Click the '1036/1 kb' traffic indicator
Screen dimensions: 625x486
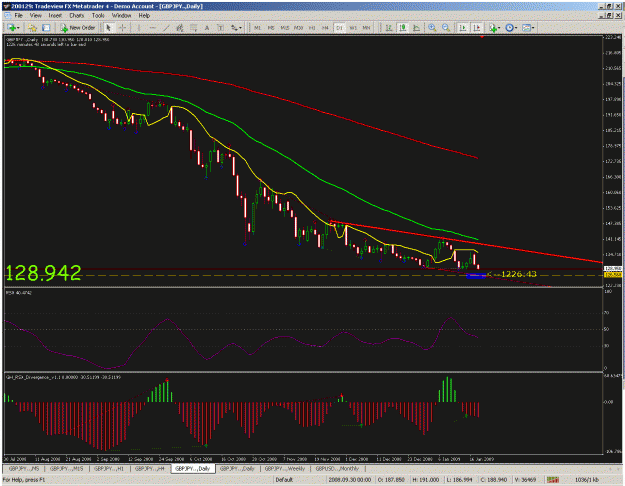pyautogui.click(x=587, y=480)
